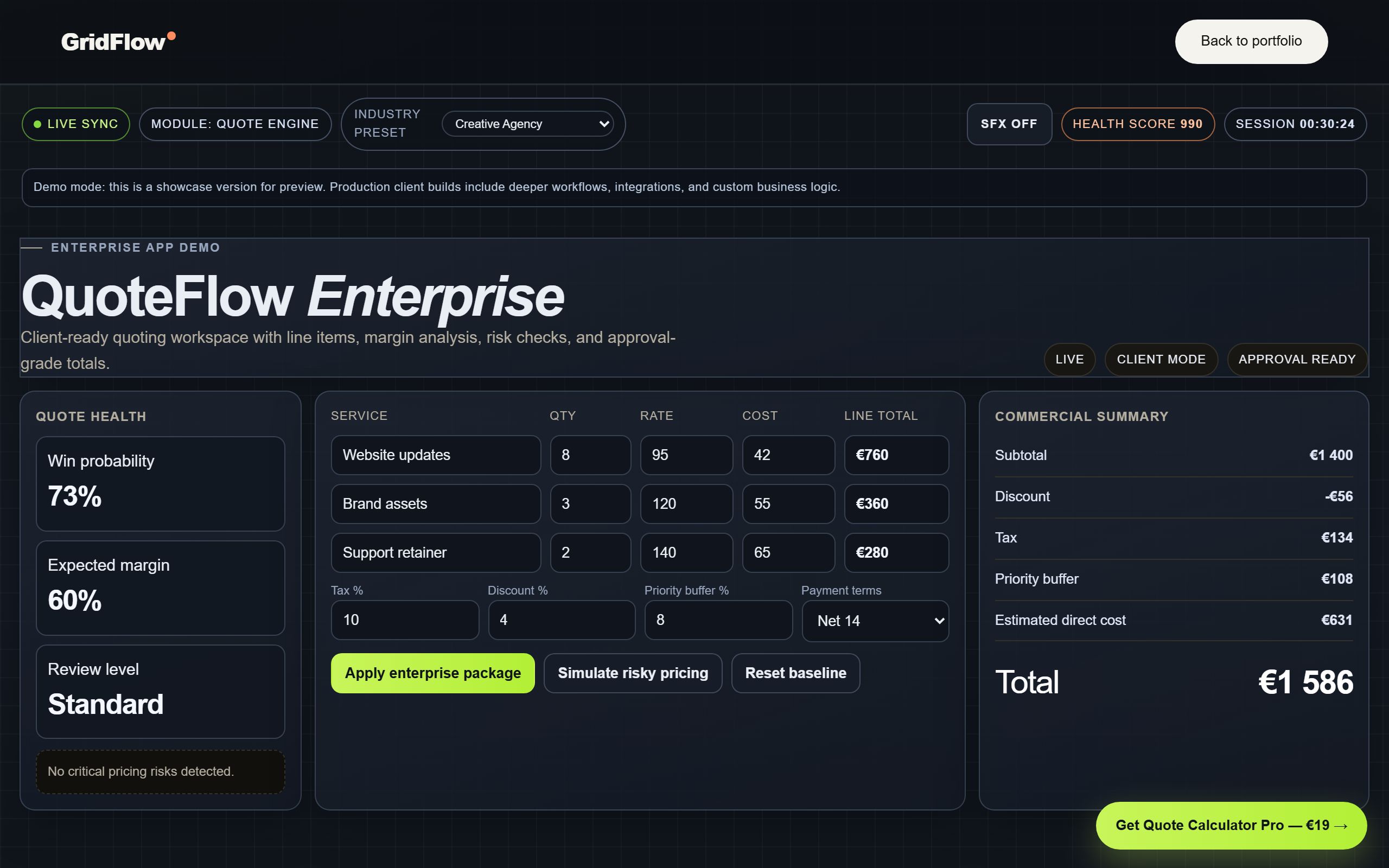Toggle the SFX OFF sound button
Viewport: 1389px width, 868px height.
tap(1009, 124)
